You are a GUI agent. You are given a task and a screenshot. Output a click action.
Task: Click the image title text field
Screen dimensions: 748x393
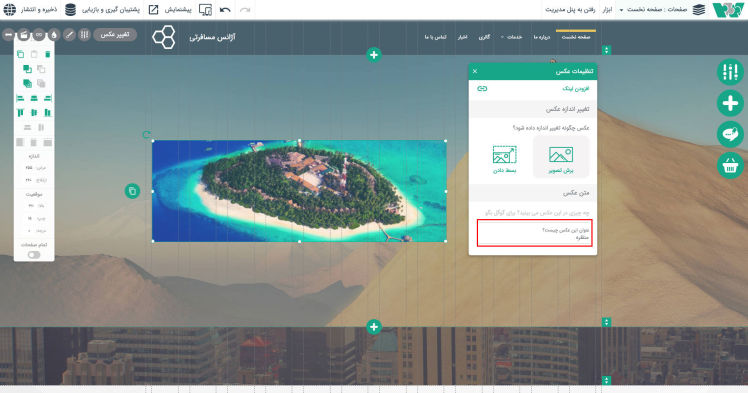[534, 233]
